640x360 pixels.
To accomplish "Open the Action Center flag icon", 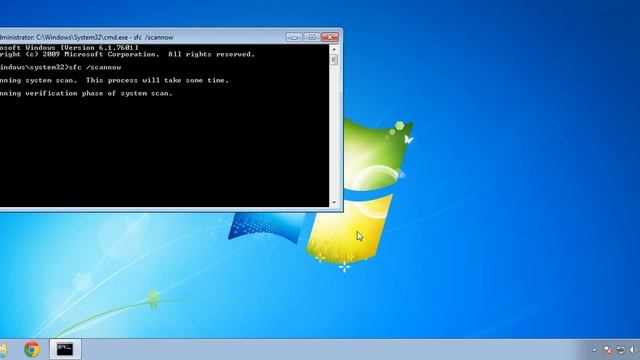I will (608, 350).
